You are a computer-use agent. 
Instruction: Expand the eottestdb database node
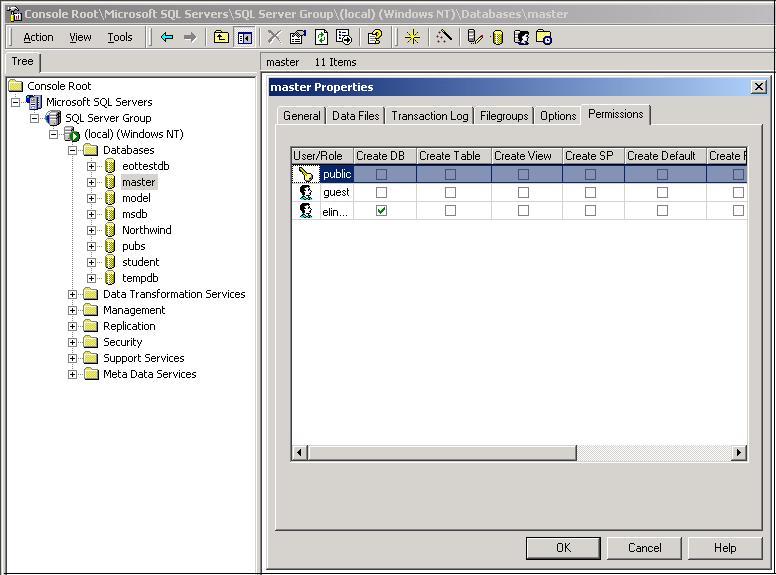[92, 166]
